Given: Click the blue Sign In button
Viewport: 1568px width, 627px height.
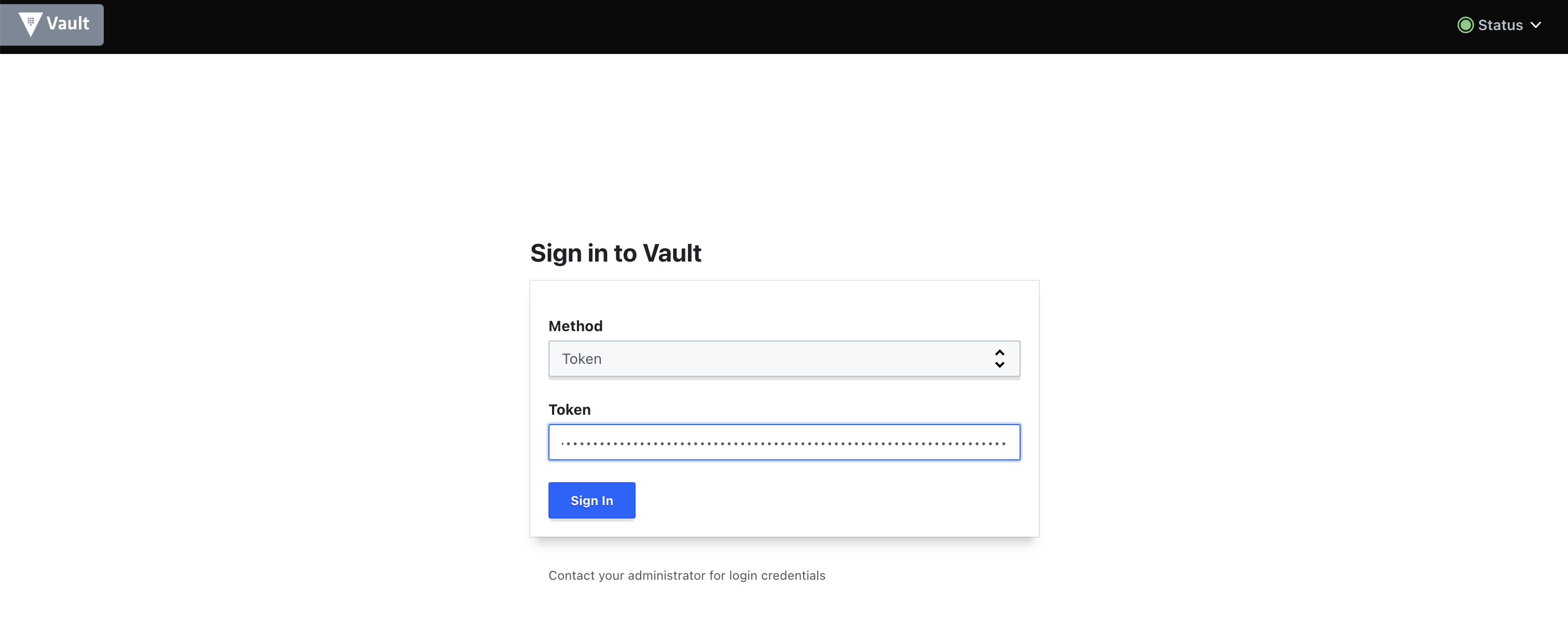Looking at the screenshot, I should pos(592,500).
